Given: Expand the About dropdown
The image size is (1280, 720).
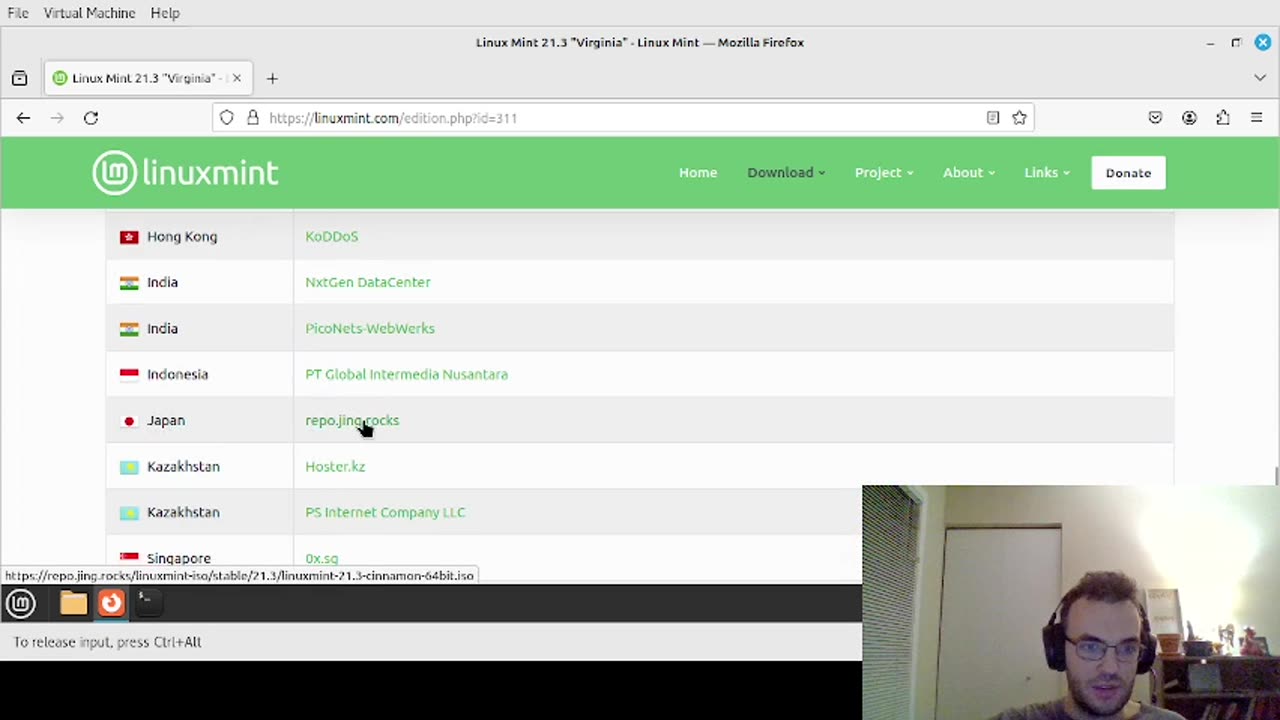Looking at the screenshot, I should click(969, 173).
